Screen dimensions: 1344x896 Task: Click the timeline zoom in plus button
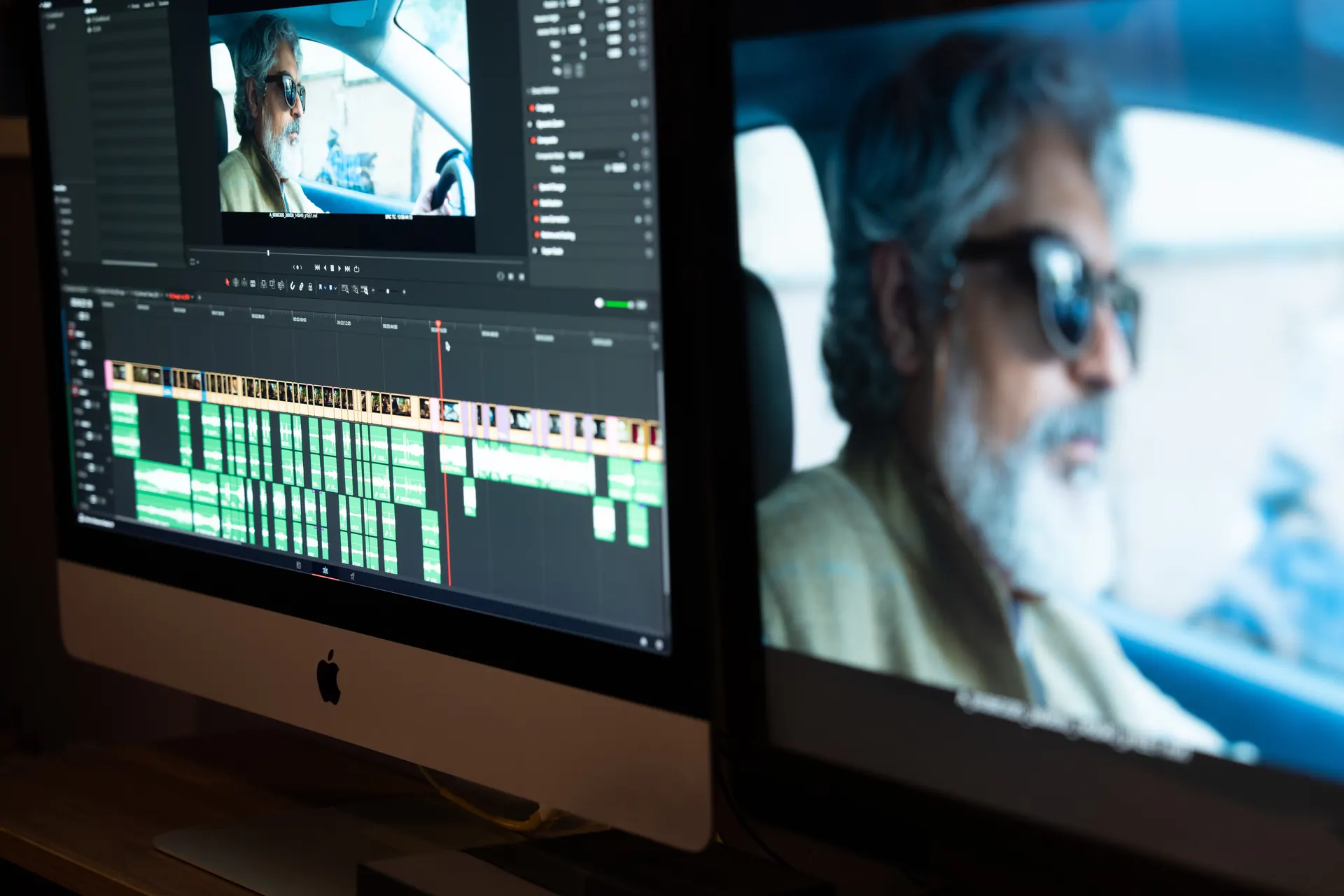[x=405, y=291]
